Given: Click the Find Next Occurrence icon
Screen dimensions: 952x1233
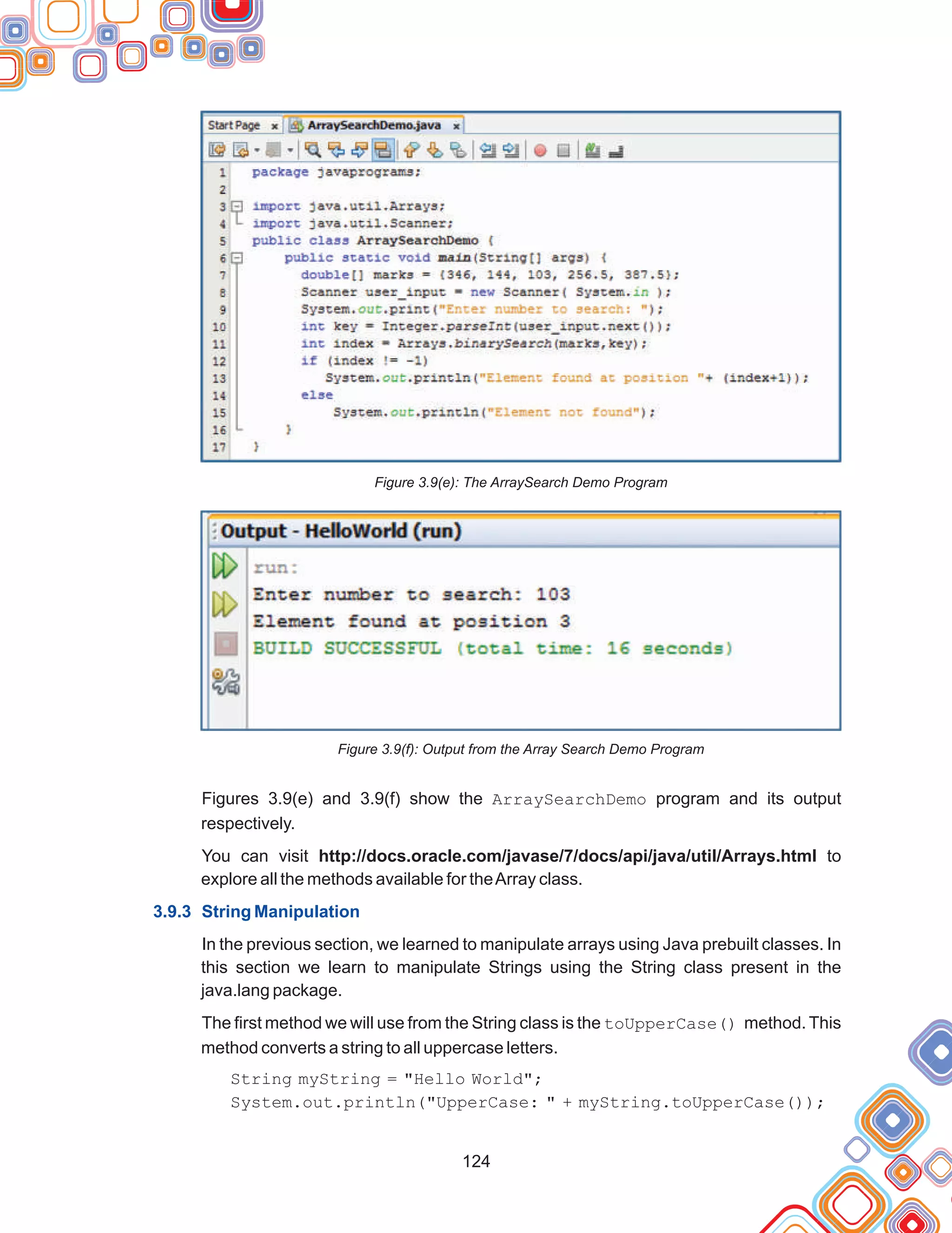Looking at the screenshot, I should click(x=359, y=150).
